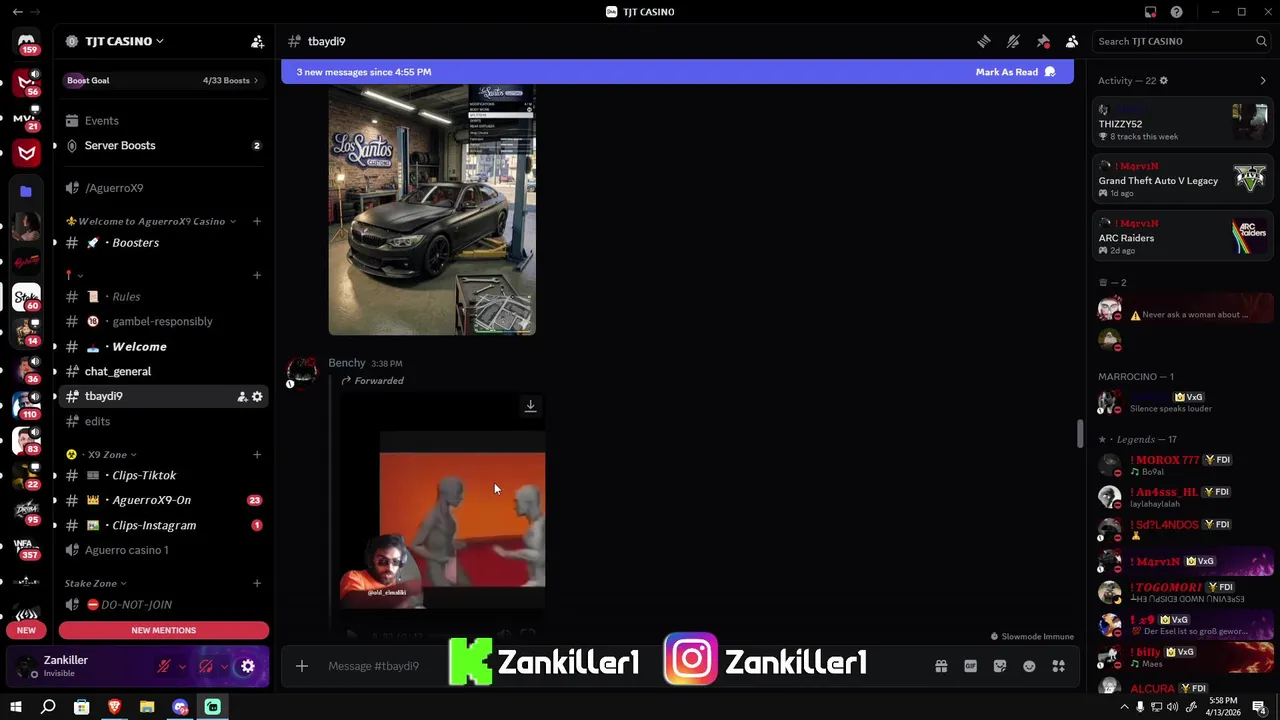Add channel to X9 Zone category
The image size is (1280, 720).
click(257, 454)
